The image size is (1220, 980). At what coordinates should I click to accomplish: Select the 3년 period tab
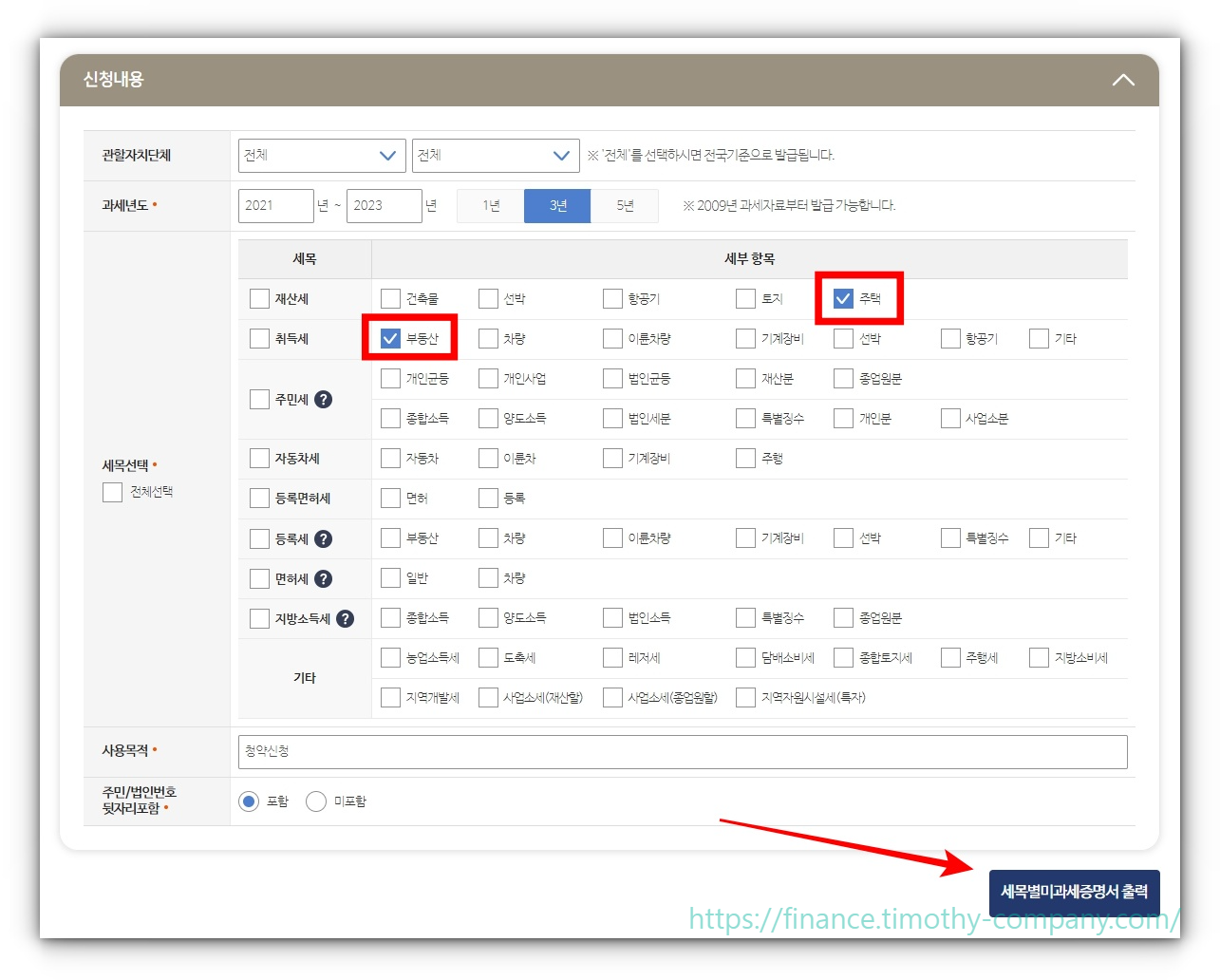click(557, 205)
